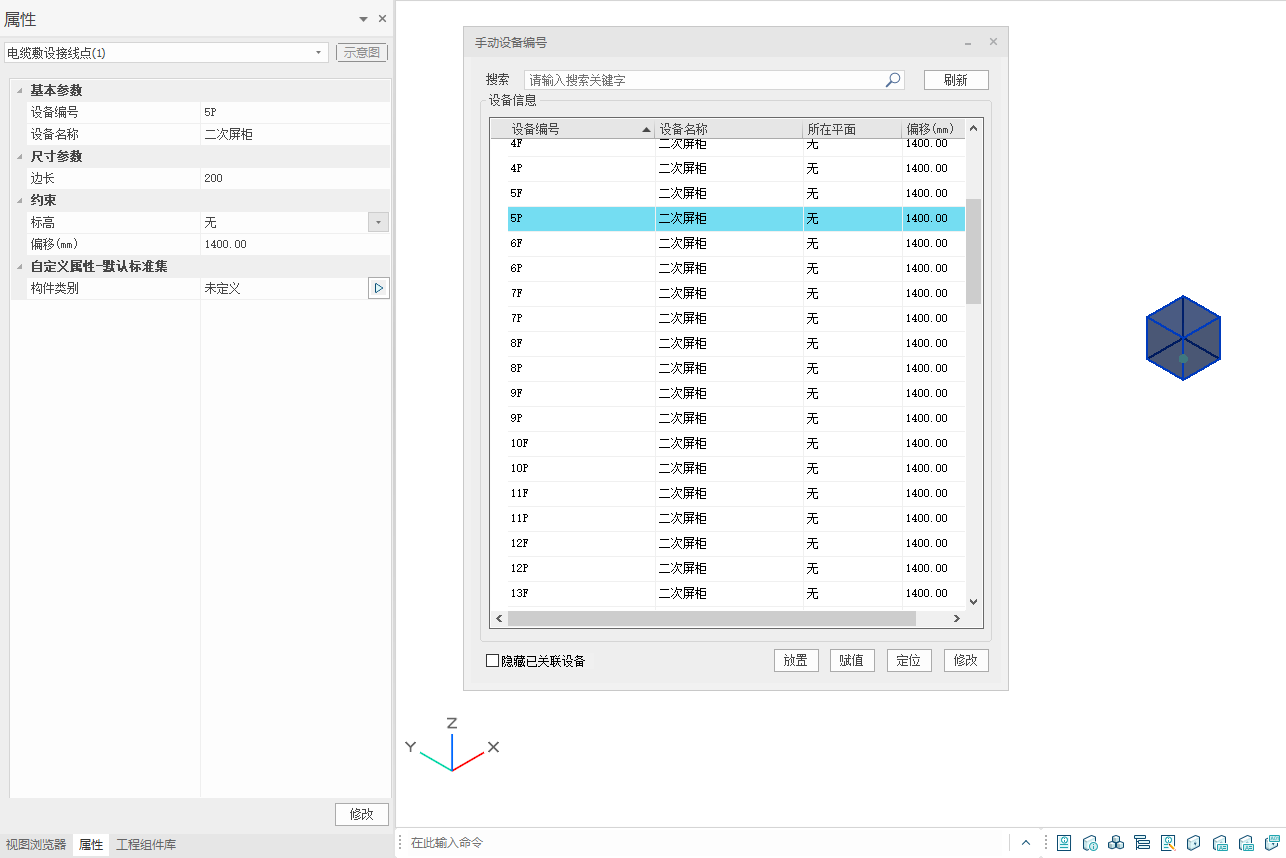The width and height of the screenshot is (1286, 858).
Task: Switch to the 视图浏览器 tab
Action: 36,845
